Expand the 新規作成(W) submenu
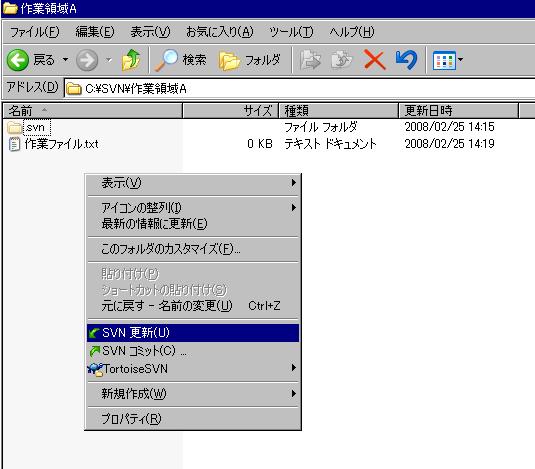This screenshot has width=535, height=469. pos(193,394)
